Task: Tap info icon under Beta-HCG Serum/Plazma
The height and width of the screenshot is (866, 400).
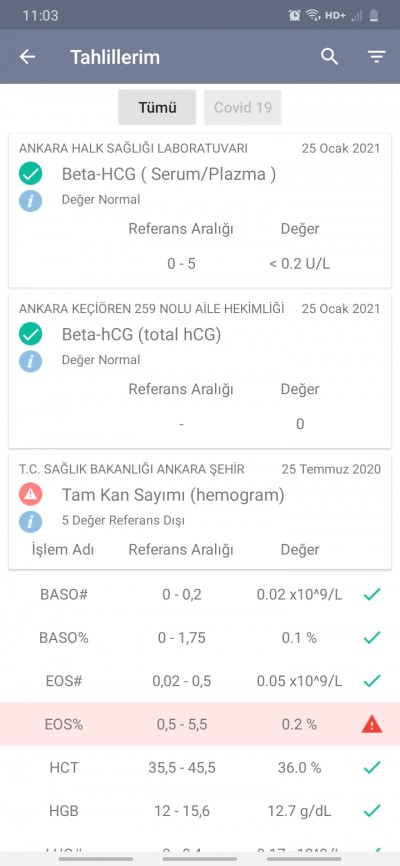Action: coord(30,201)
